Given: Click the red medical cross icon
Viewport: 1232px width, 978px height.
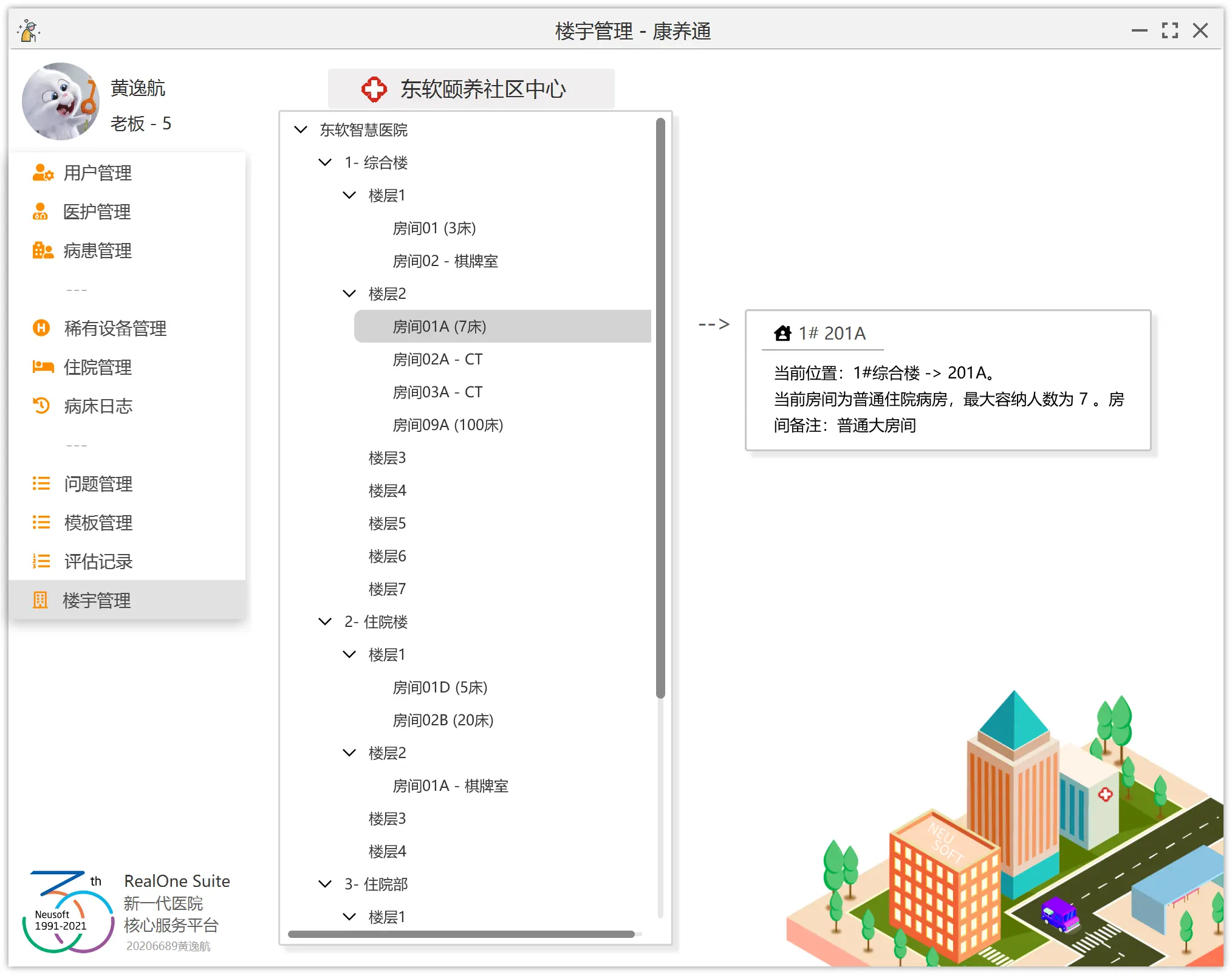Looking at the screenshot, I should click(374, 89).
